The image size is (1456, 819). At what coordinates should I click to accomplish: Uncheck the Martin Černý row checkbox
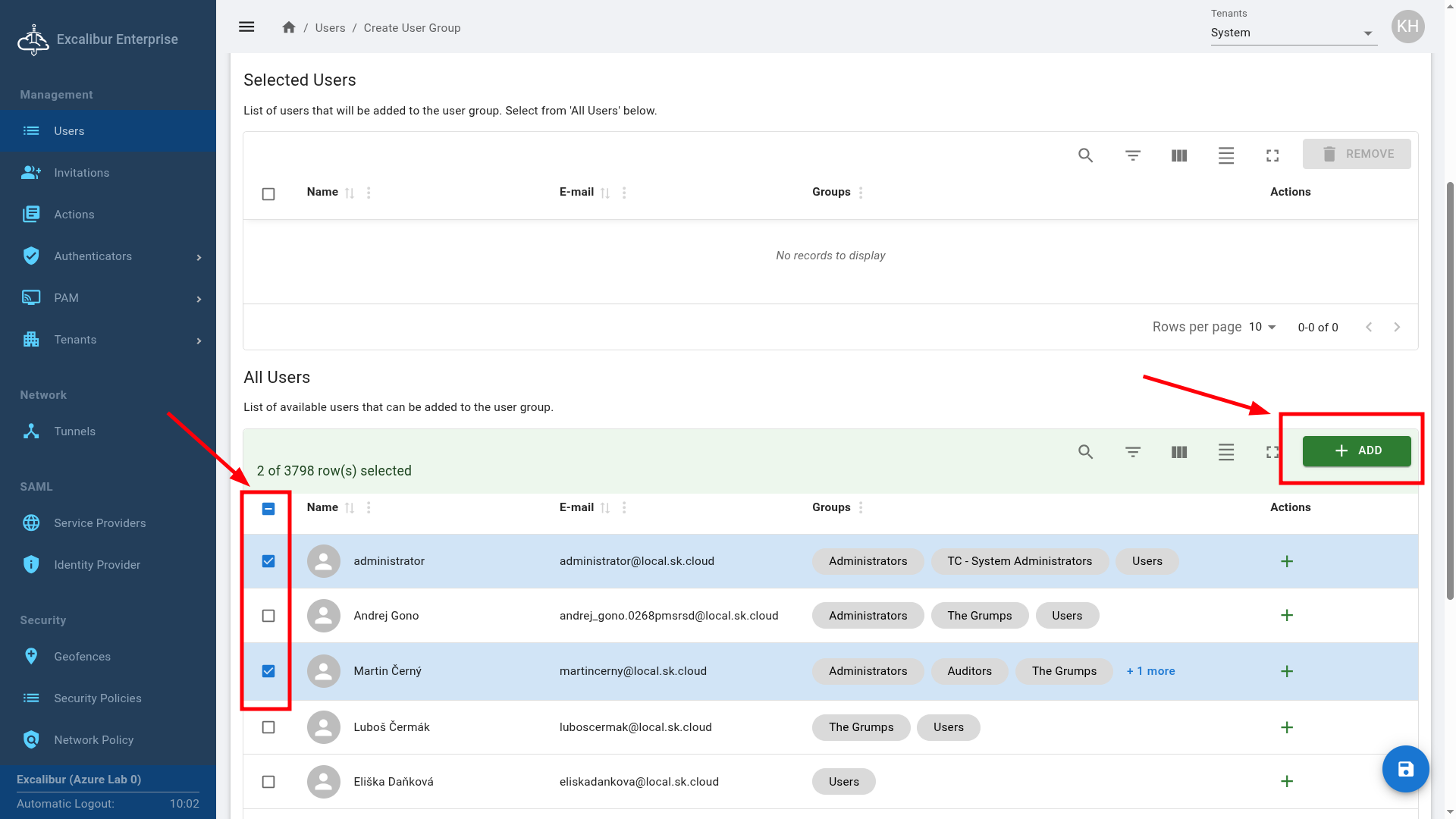pos(268,671)
